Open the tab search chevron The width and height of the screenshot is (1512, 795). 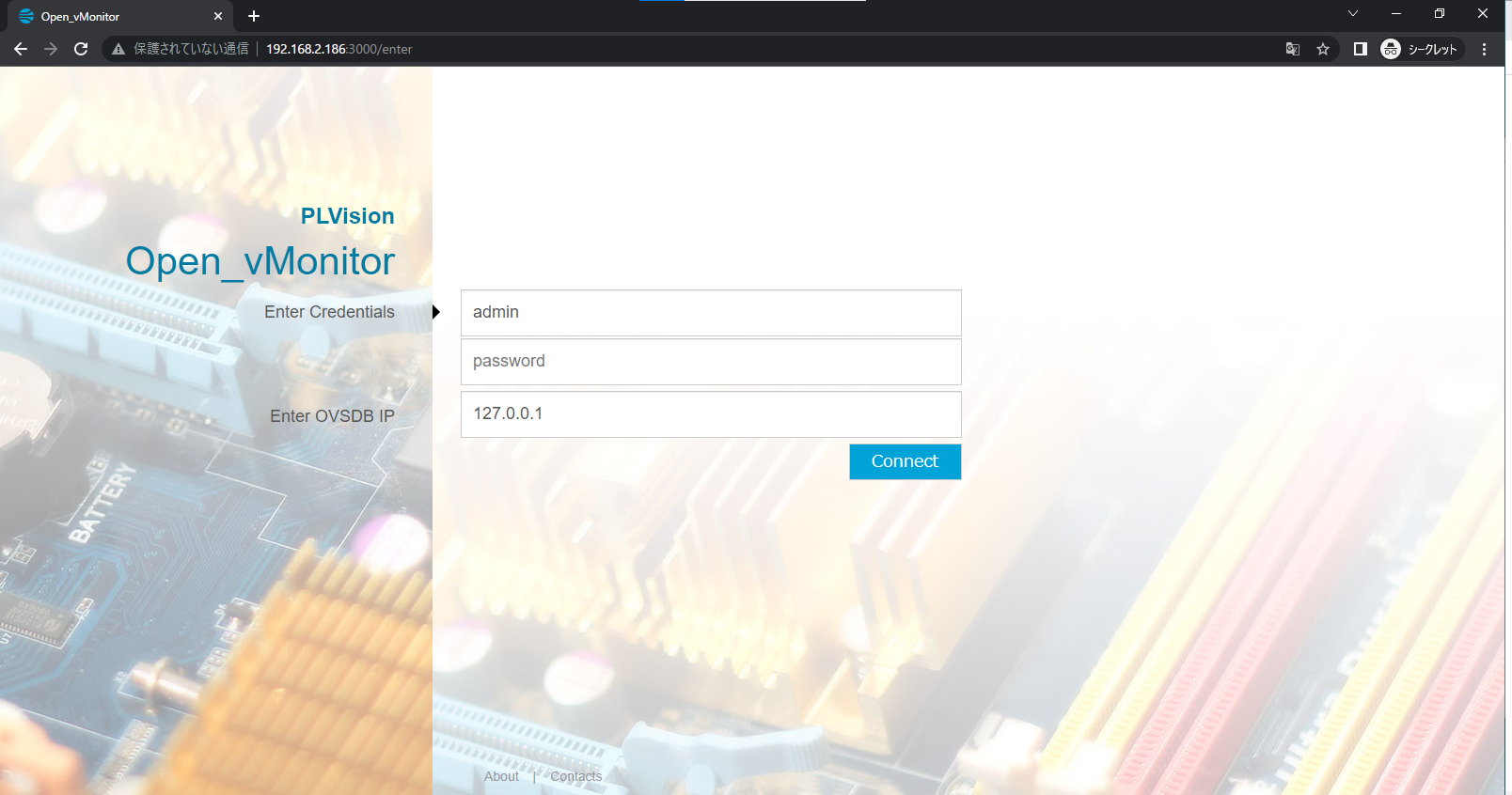coord(1353,13)
